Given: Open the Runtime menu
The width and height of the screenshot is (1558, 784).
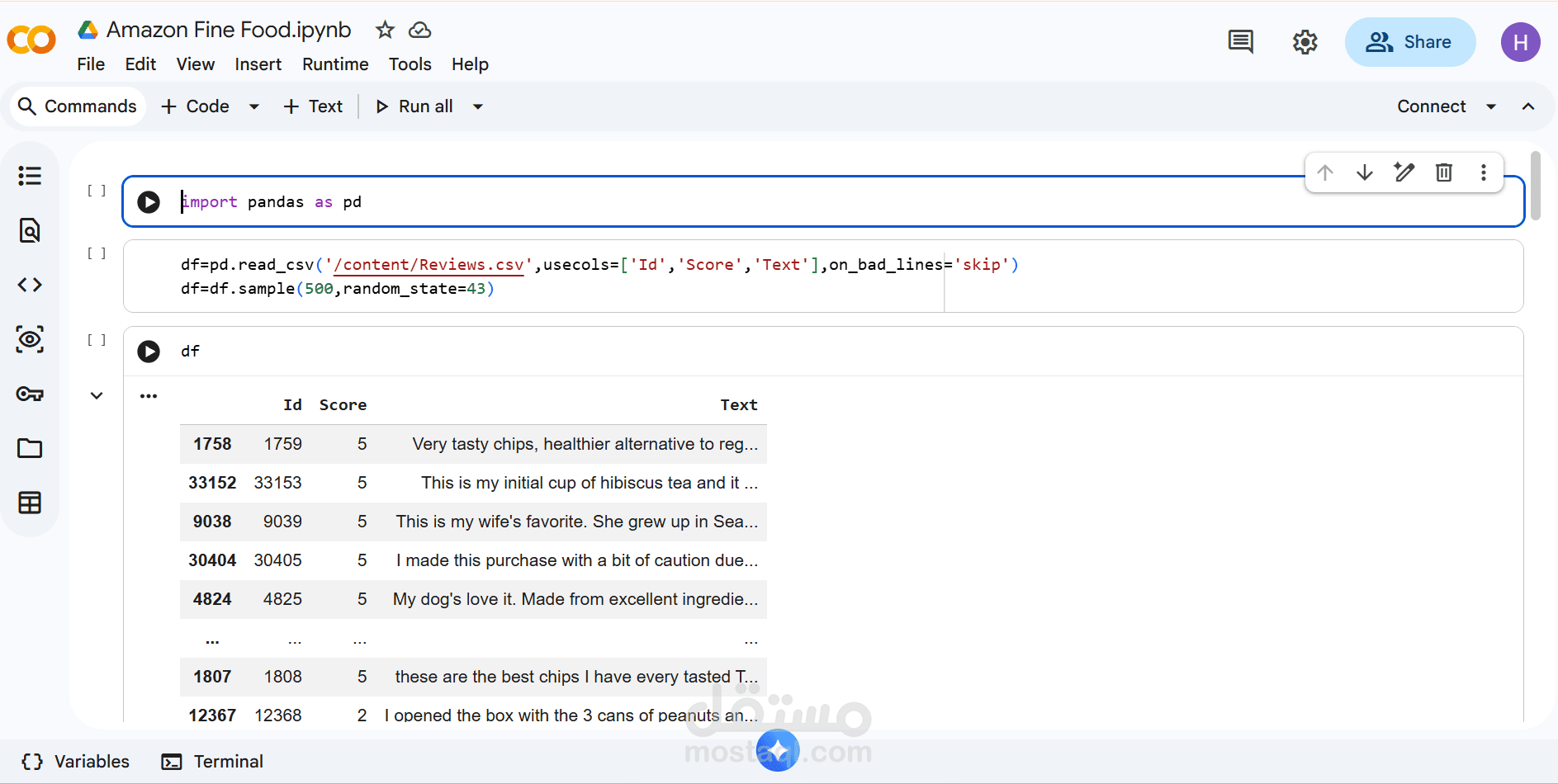Looking at the screenshot, I should (335, 64).
